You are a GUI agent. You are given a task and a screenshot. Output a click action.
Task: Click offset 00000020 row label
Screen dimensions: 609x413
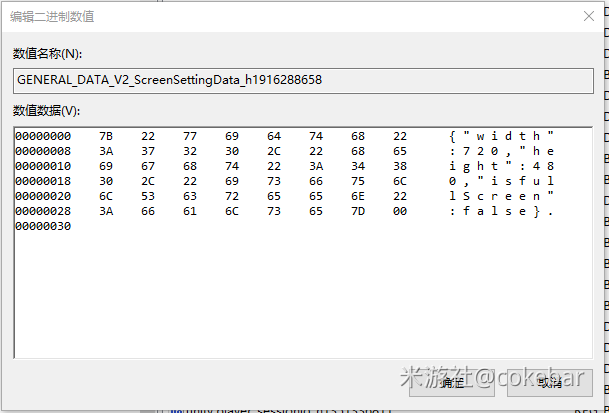pyautogui.click(x=43, y=196)
